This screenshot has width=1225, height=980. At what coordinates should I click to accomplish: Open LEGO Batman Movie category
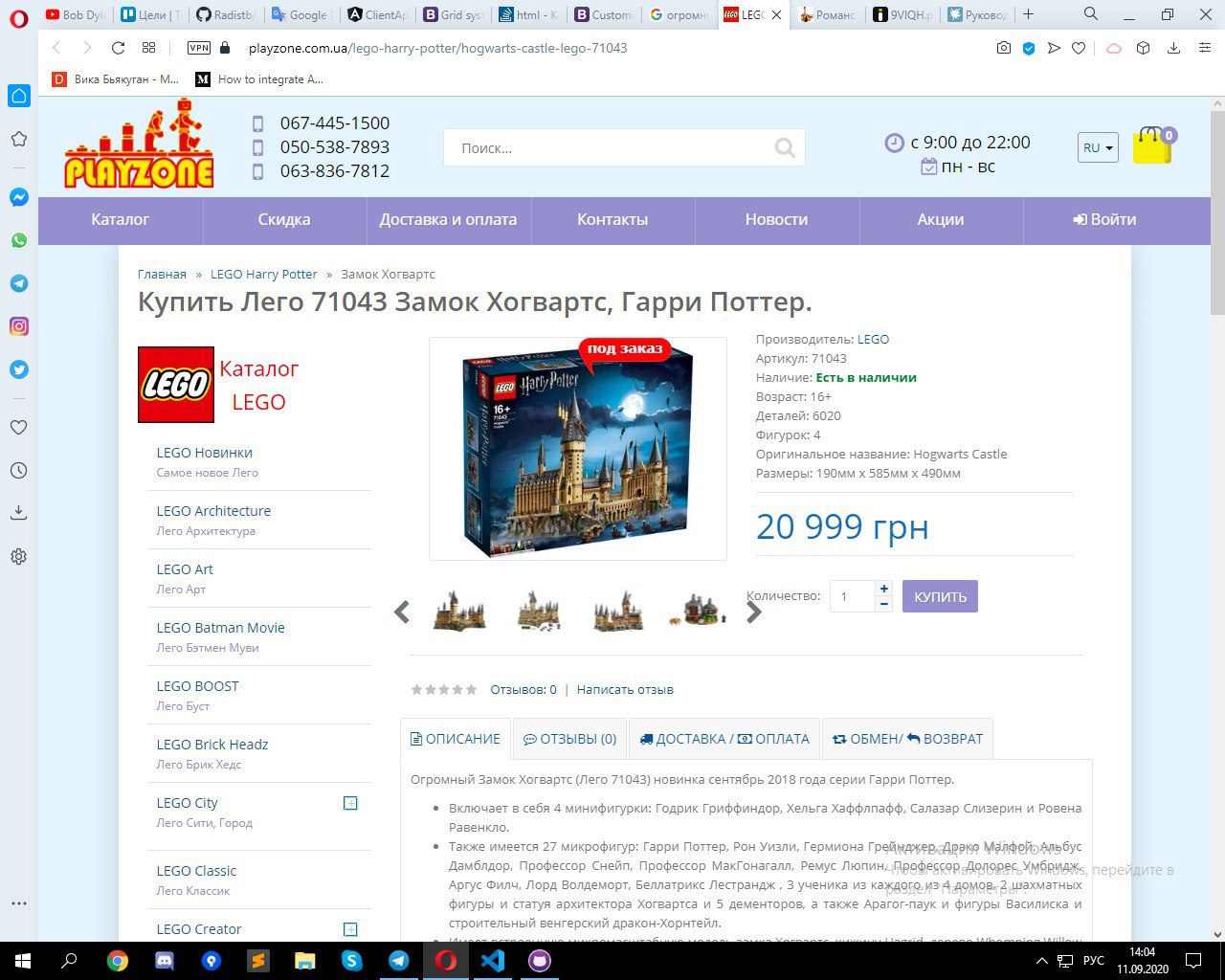221,628
